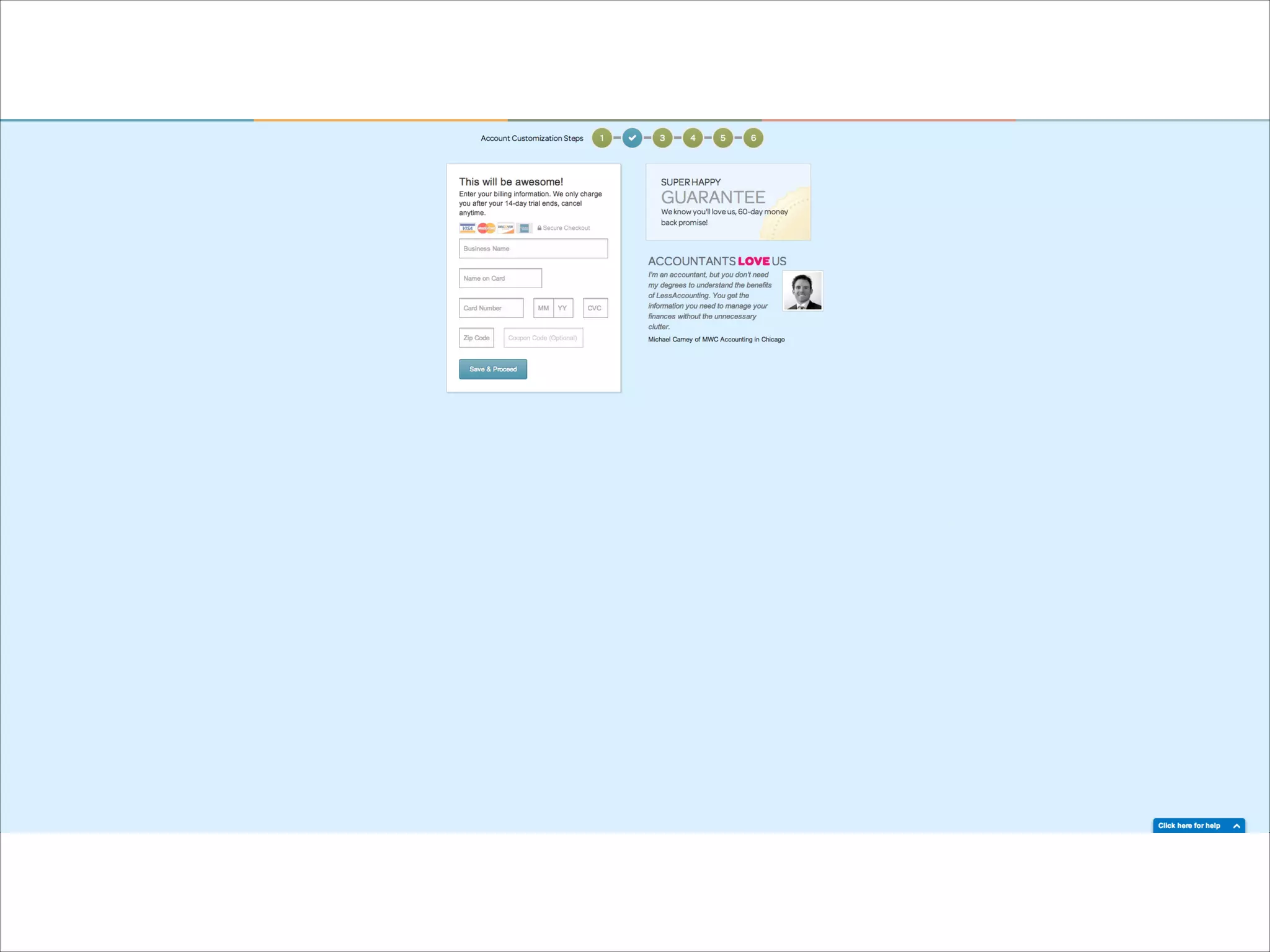1270x952 pixels.
Task: Click the CVC security code field
Action: [595, 308]
